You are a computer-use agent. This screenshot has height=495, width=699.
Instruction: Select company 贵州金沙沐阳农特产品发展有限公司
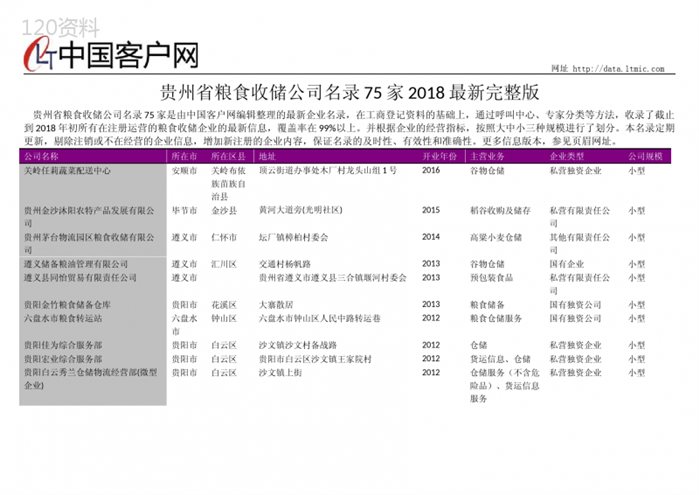tap(89, 217)
